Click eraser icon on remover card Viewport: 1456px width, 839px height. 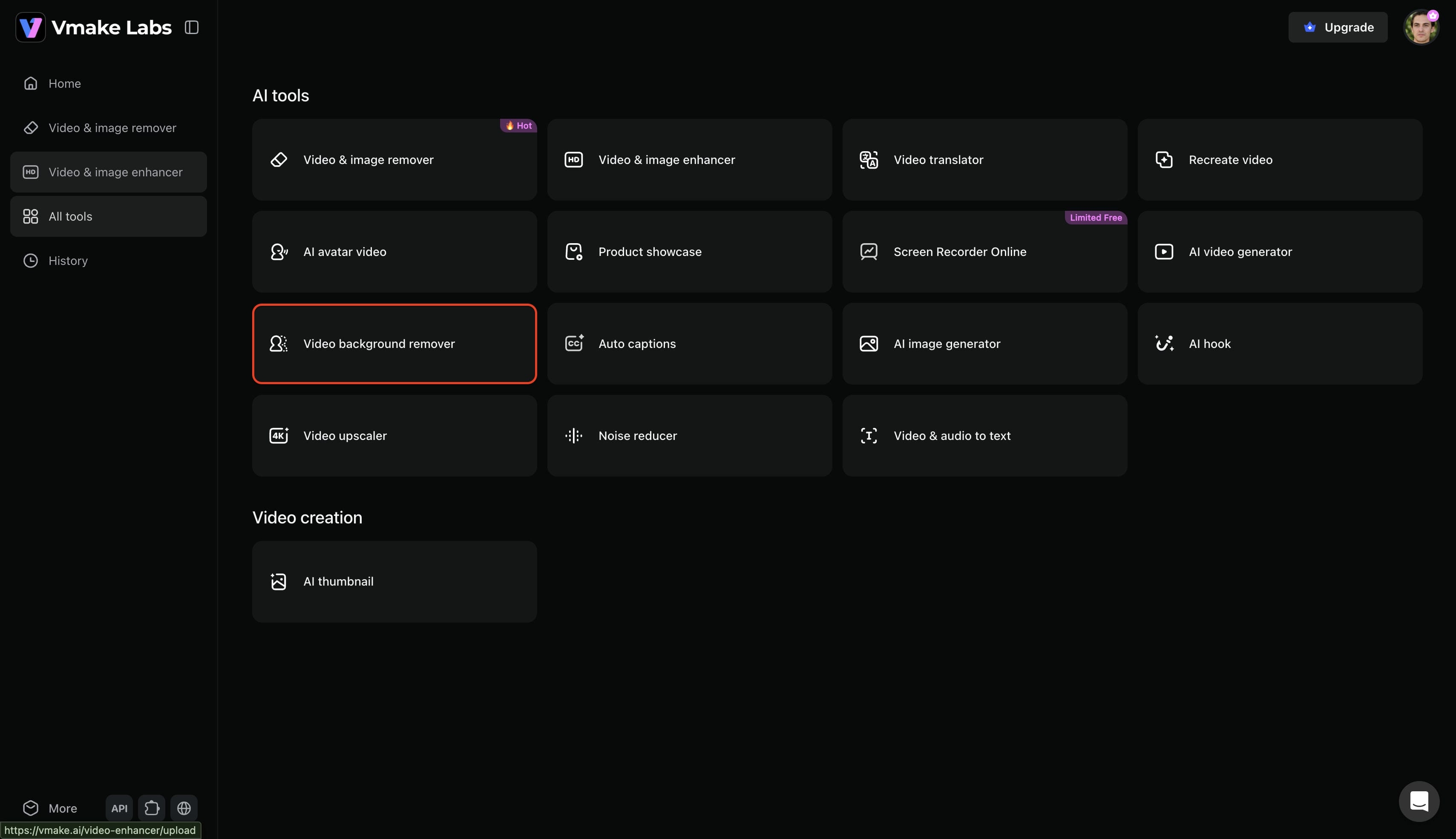click(279, 160)
